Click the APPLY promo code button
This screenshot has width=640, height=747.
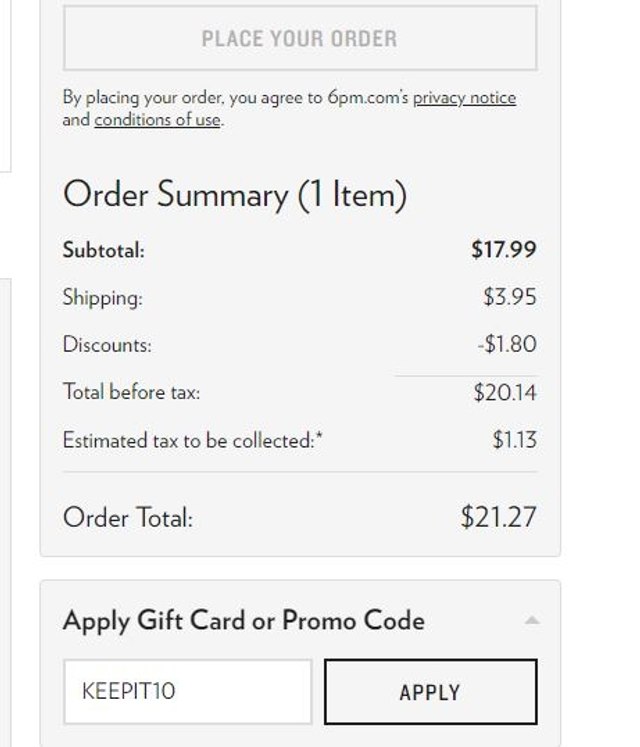(x=431, y=692)
